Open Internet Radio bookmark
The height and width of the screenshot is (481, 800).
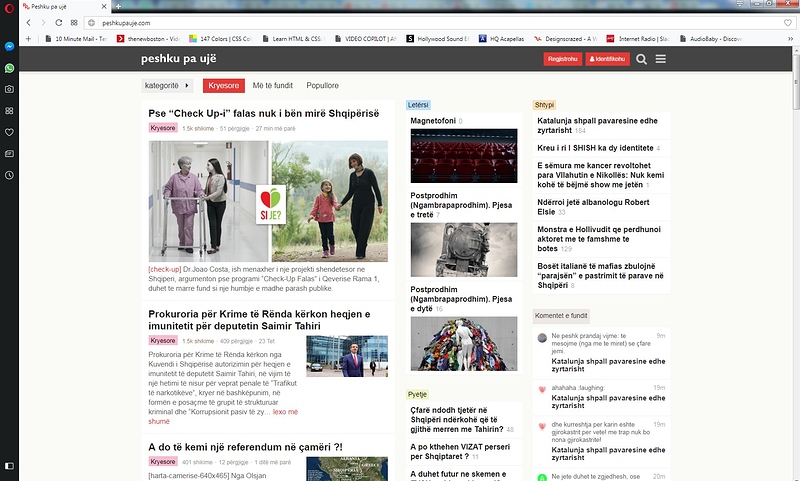tap(638, 38)
